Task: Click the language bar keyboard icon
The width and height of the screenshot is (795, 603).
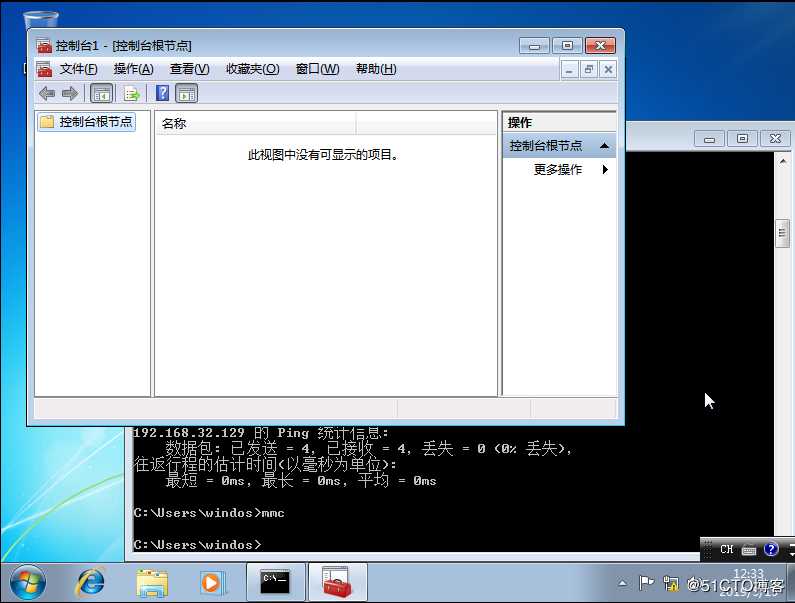Action: [749, 550]
